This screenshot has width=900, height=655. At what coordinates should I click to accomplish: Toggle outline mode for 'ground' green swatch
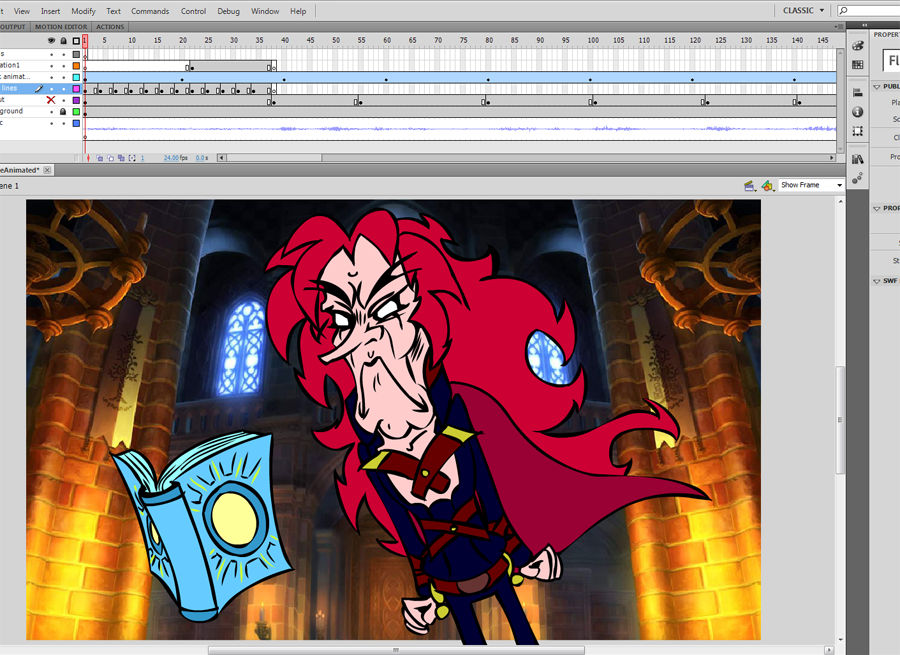76,111
